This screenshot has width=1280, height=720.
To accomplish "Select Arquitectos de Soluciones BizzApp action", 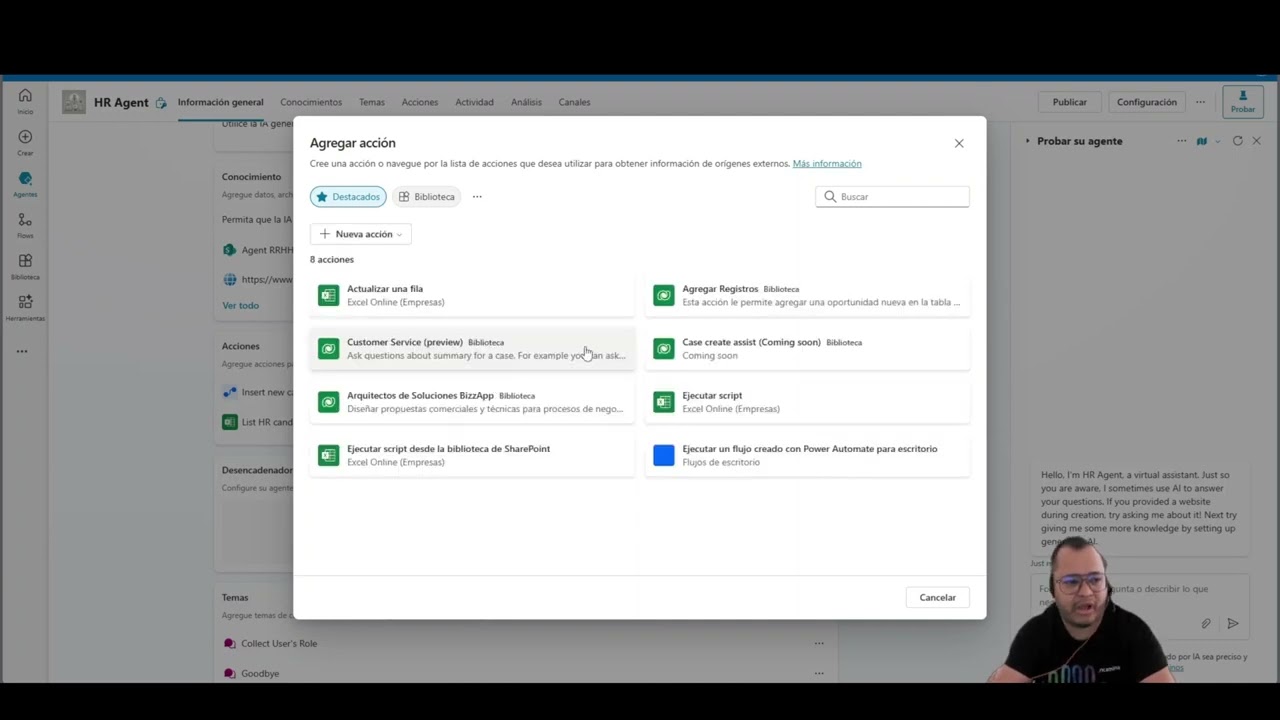I will coord(472,401).
